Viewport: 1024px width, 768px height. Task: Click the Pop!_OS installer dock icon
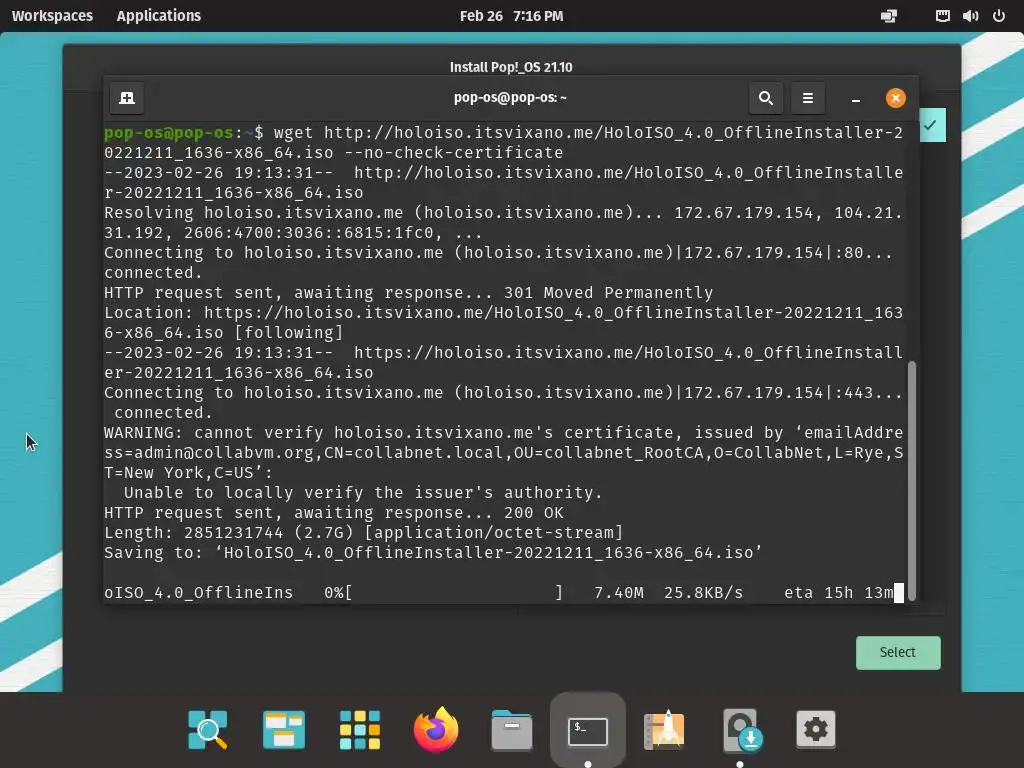[x=741, y=730]
